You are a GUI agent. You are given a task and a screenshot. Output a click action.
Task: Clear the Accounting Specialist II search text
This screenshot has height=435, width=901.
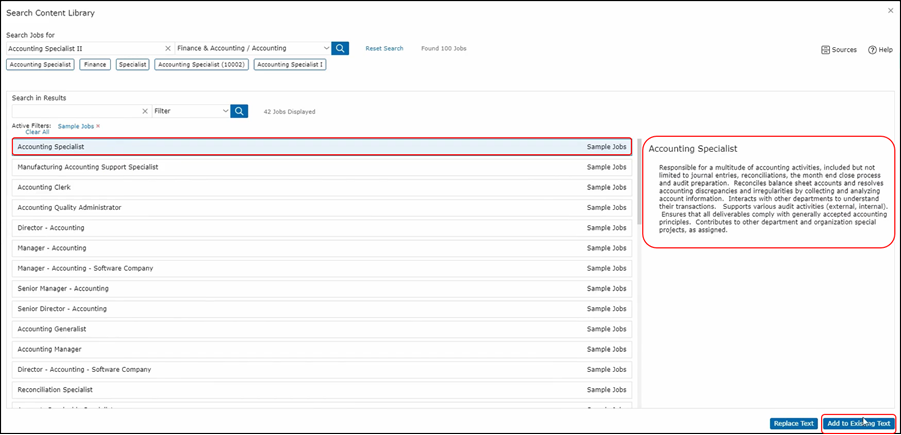click(x=167, y=48)
